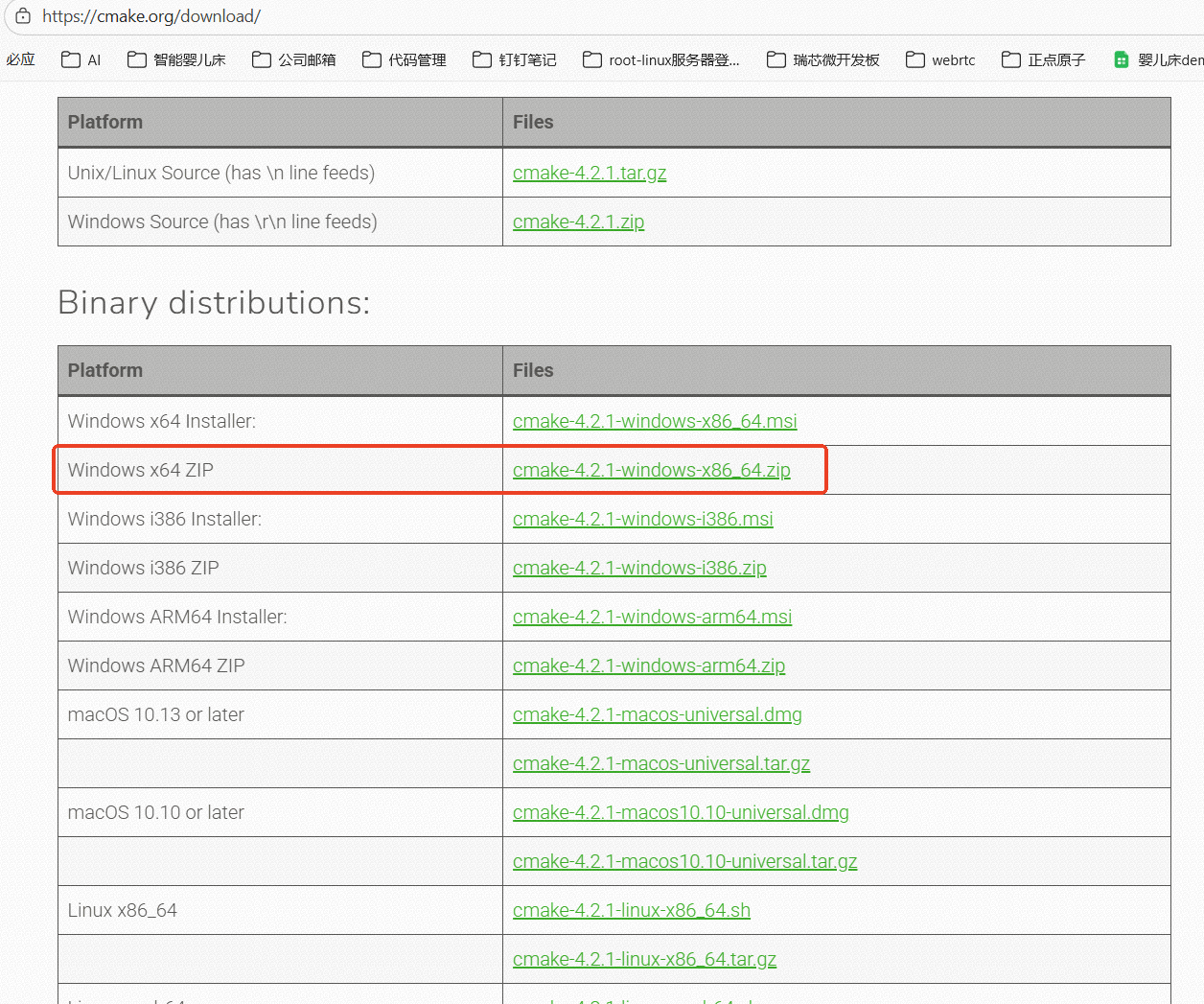Image resolution: width=1204 pixels, height=1004 pixels.
Task: Click the 'Binary distributions:' heading
Action: coord(214,303)
